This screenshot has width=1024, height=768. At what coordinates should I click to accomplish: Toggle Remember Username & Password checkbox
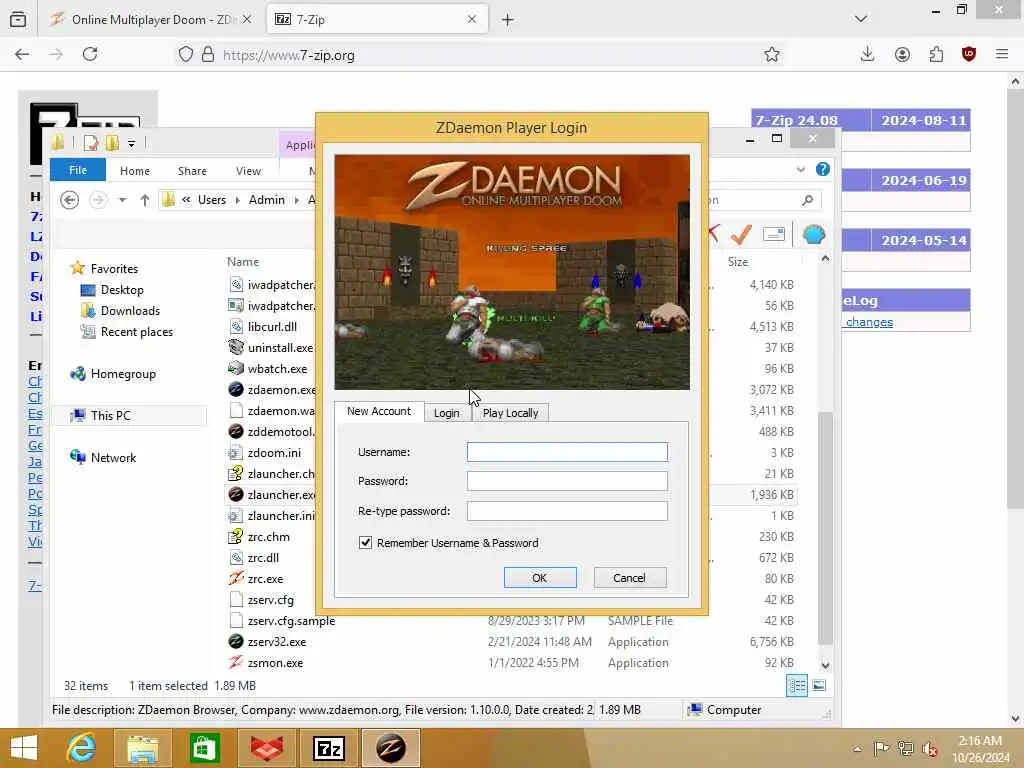point(366,543)
